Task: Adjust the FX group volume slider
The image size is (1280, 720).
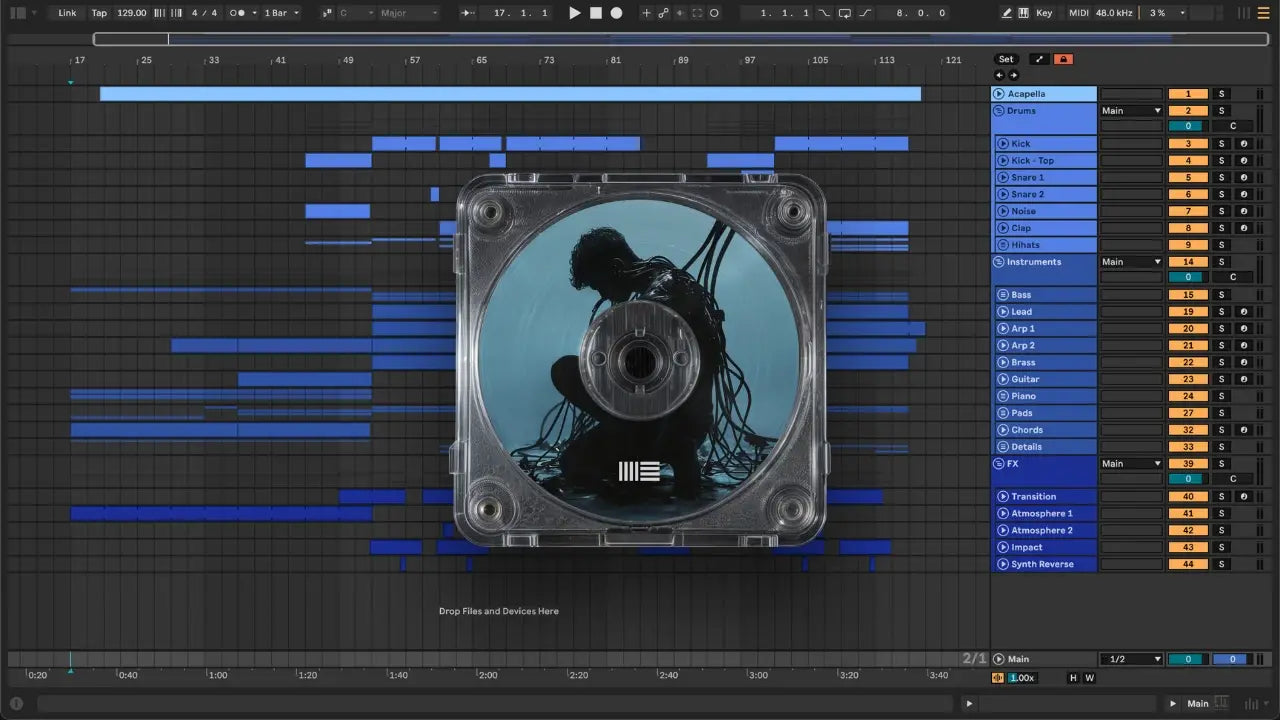Action: [x=1188, y=479]
